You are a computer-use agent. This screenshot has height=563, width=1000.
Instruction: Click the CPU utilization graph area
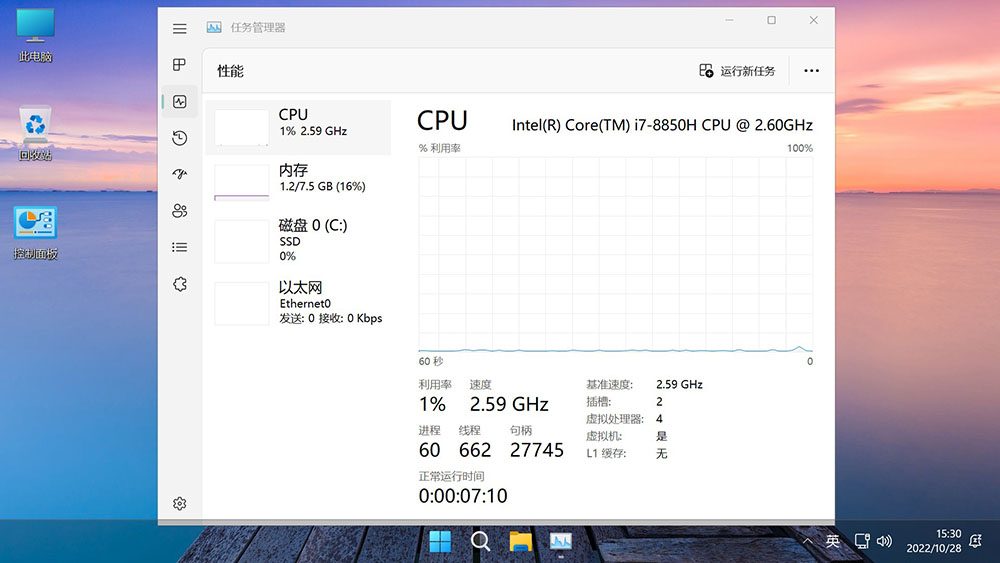(x=615, y=253)
